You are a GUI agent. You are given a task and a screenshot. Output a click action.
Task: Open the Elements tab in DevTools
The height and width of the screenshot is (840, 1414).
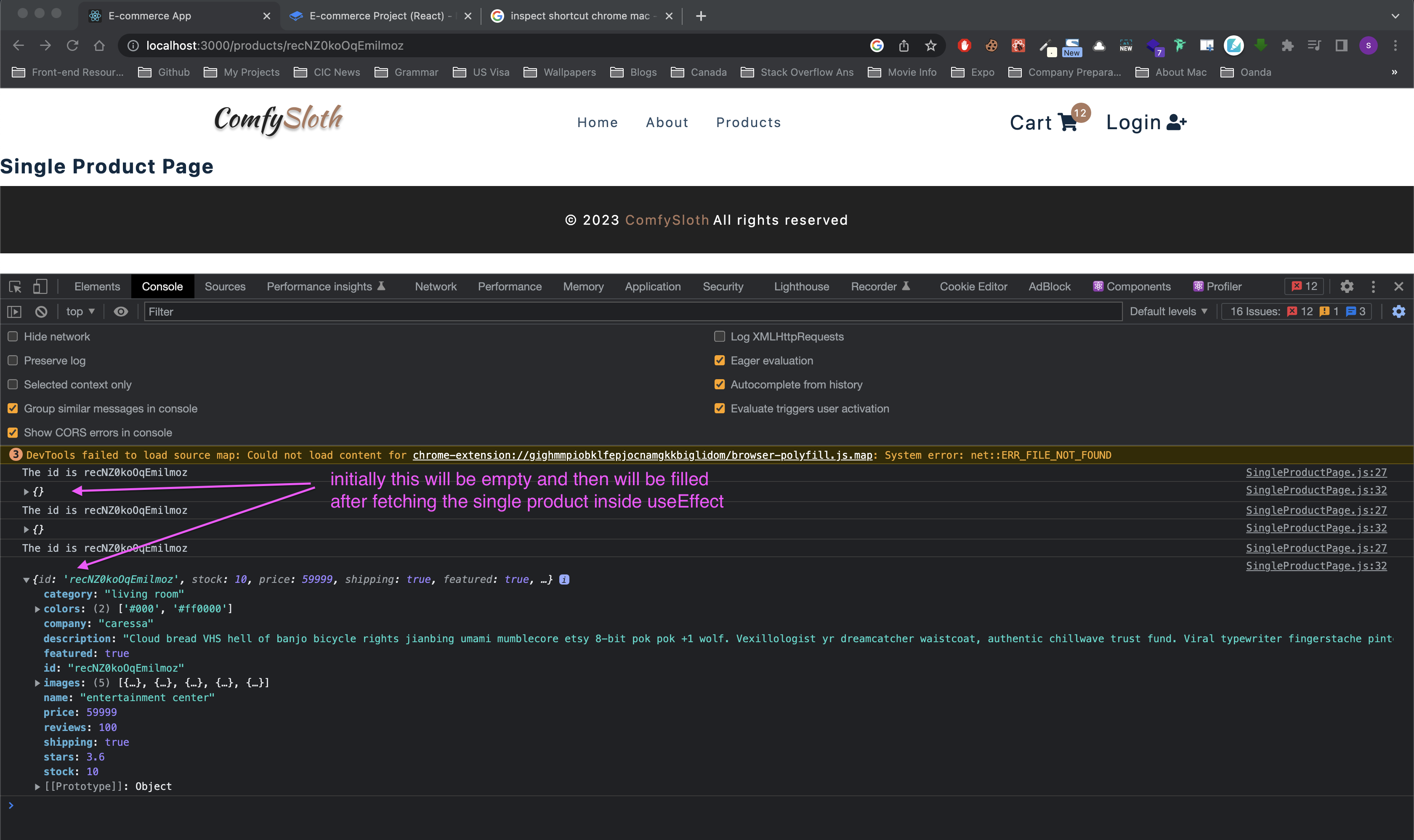click(x=97, y=287)
